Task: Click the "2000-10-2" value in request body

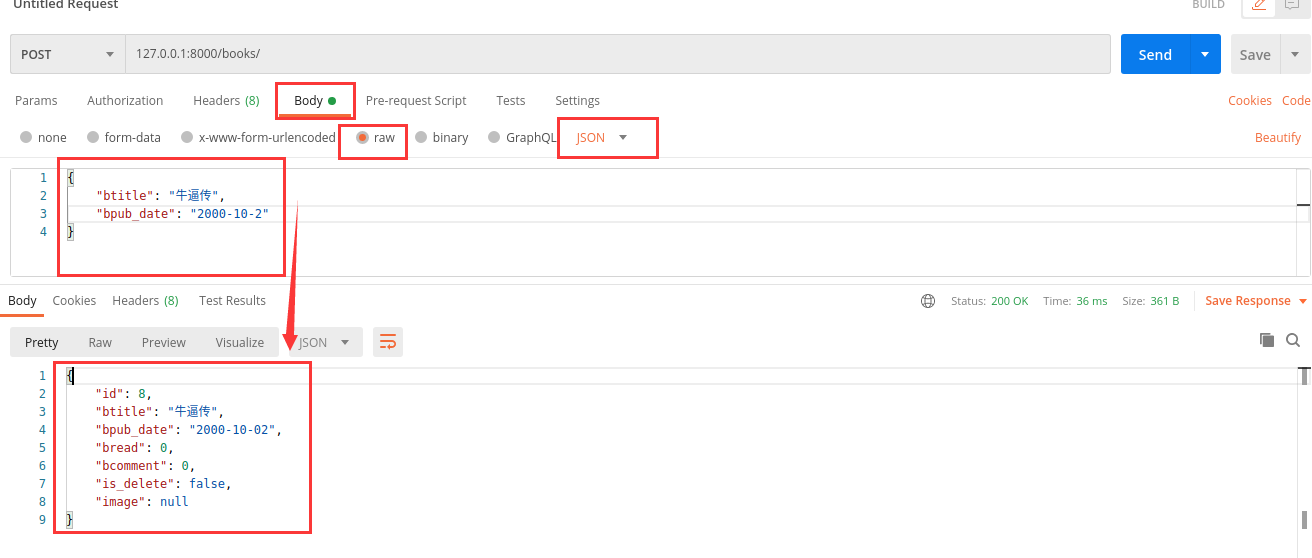Action: (x=229, y=214)
